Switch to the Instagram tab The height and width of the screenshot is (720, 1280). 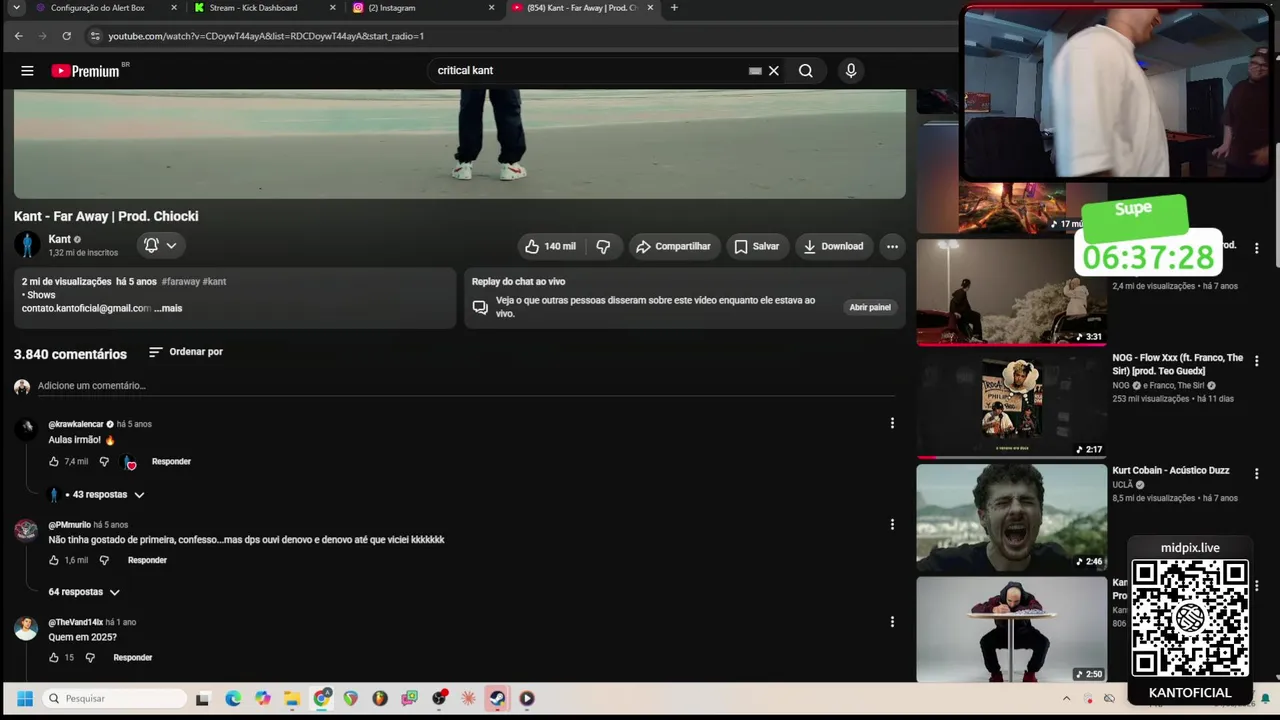pyautogui.click(x=423, y=8)
